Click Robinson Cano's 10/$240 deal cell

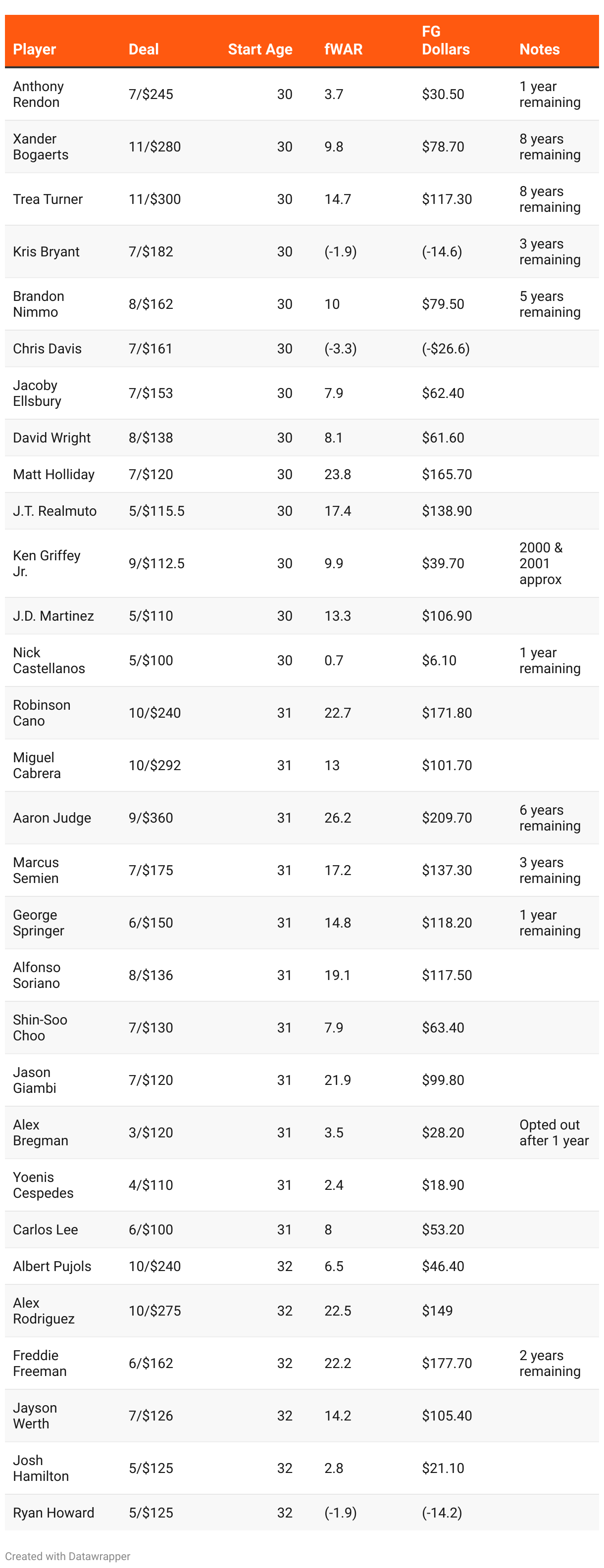pyautogui.click(x=154, y=713)
